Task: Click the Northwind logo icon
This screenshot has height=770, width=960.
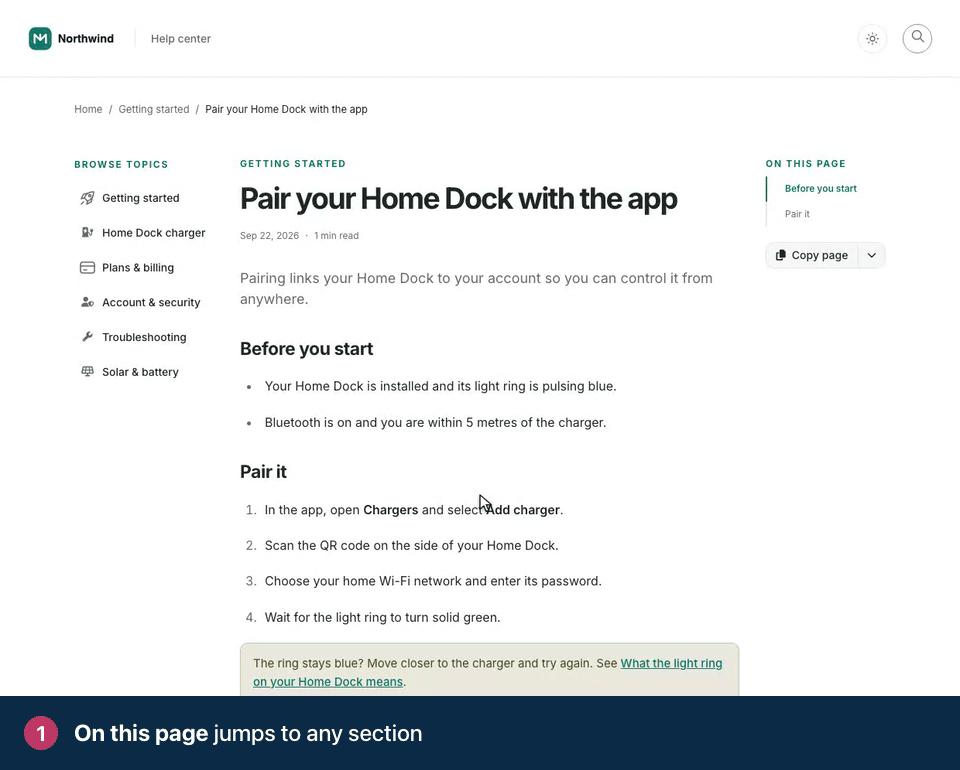Action: (x=40, y=39)
